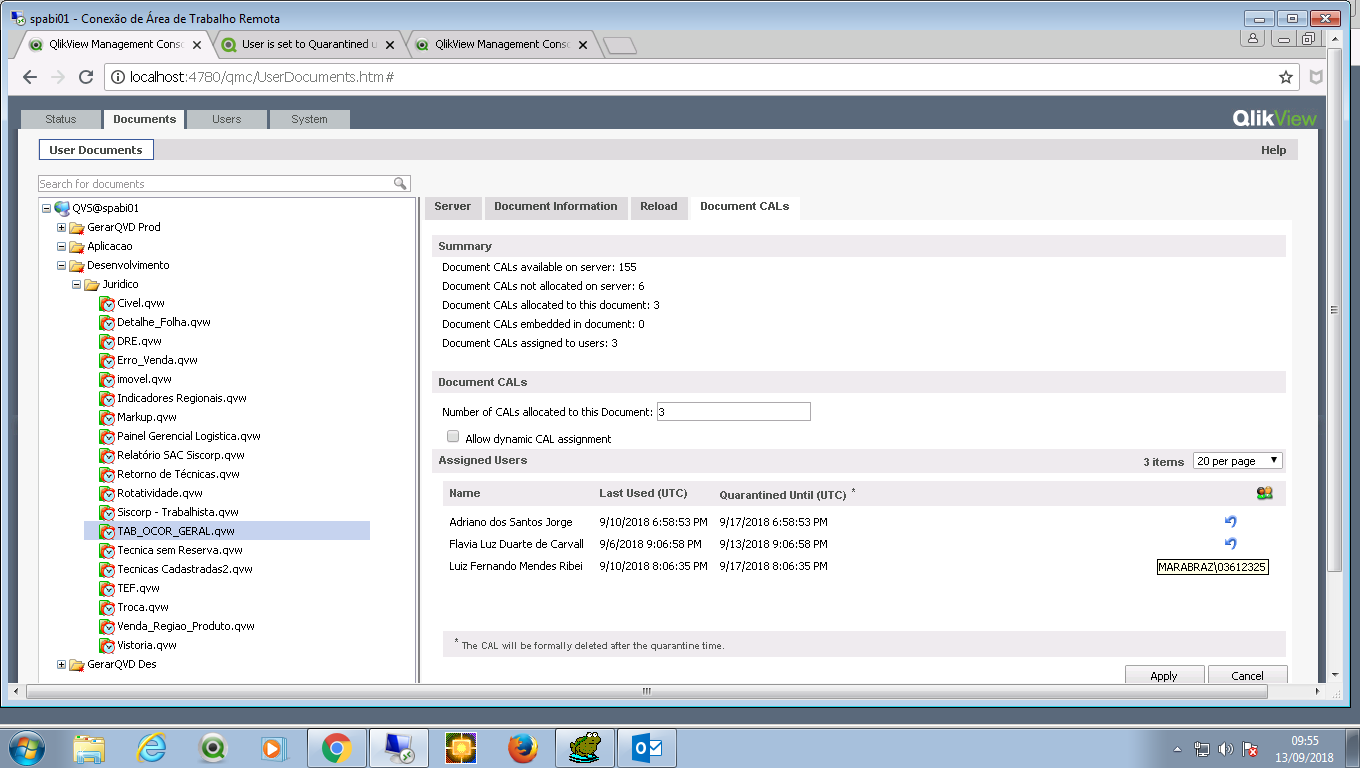Click the Civel.qvw document icon

pyautogui.click(x=107, y=303)
